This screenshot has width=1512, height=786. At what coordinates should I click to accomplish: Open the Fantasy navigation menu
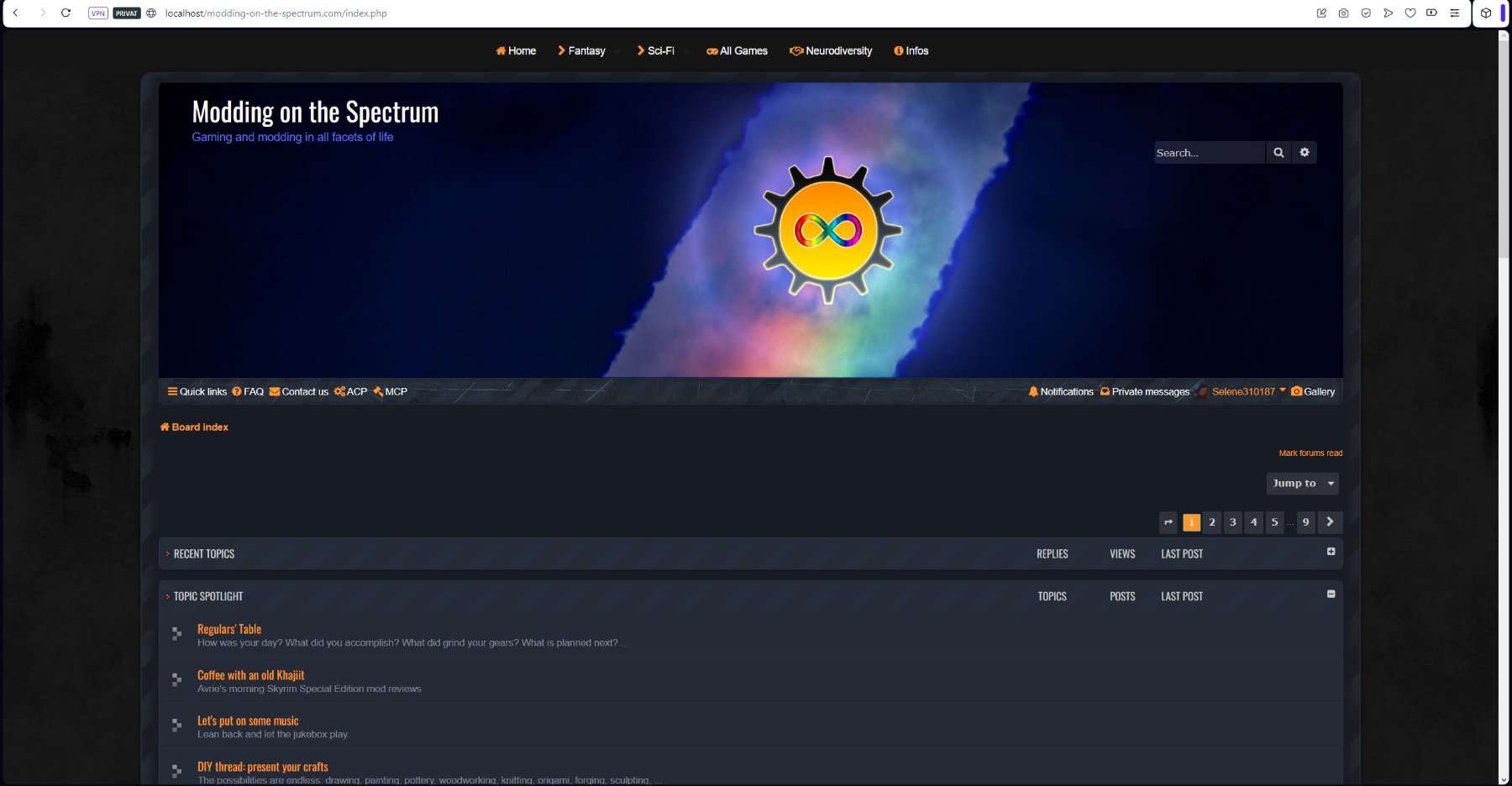pyautogui.click(x=581, y=50)
